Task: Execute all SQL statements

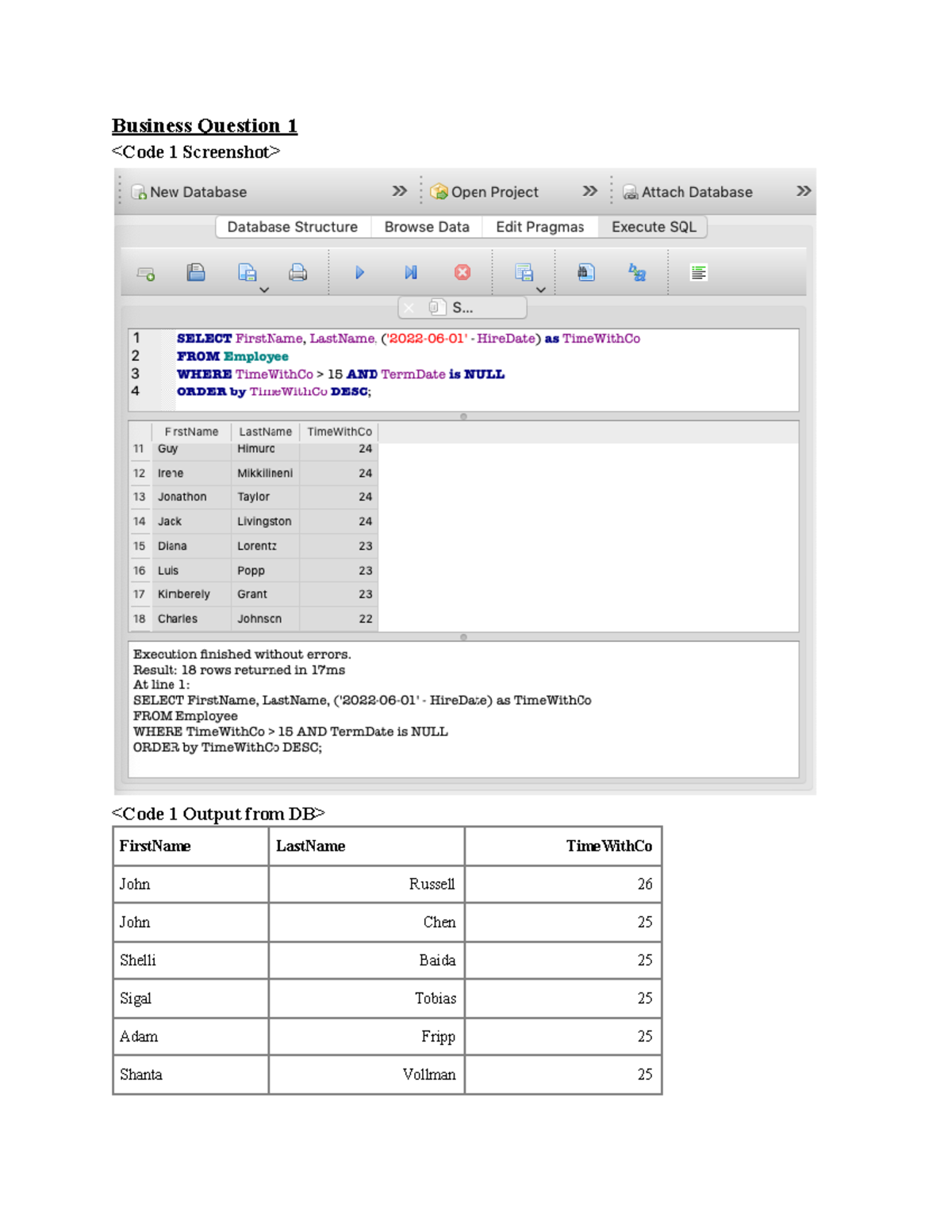Action: 359,272
